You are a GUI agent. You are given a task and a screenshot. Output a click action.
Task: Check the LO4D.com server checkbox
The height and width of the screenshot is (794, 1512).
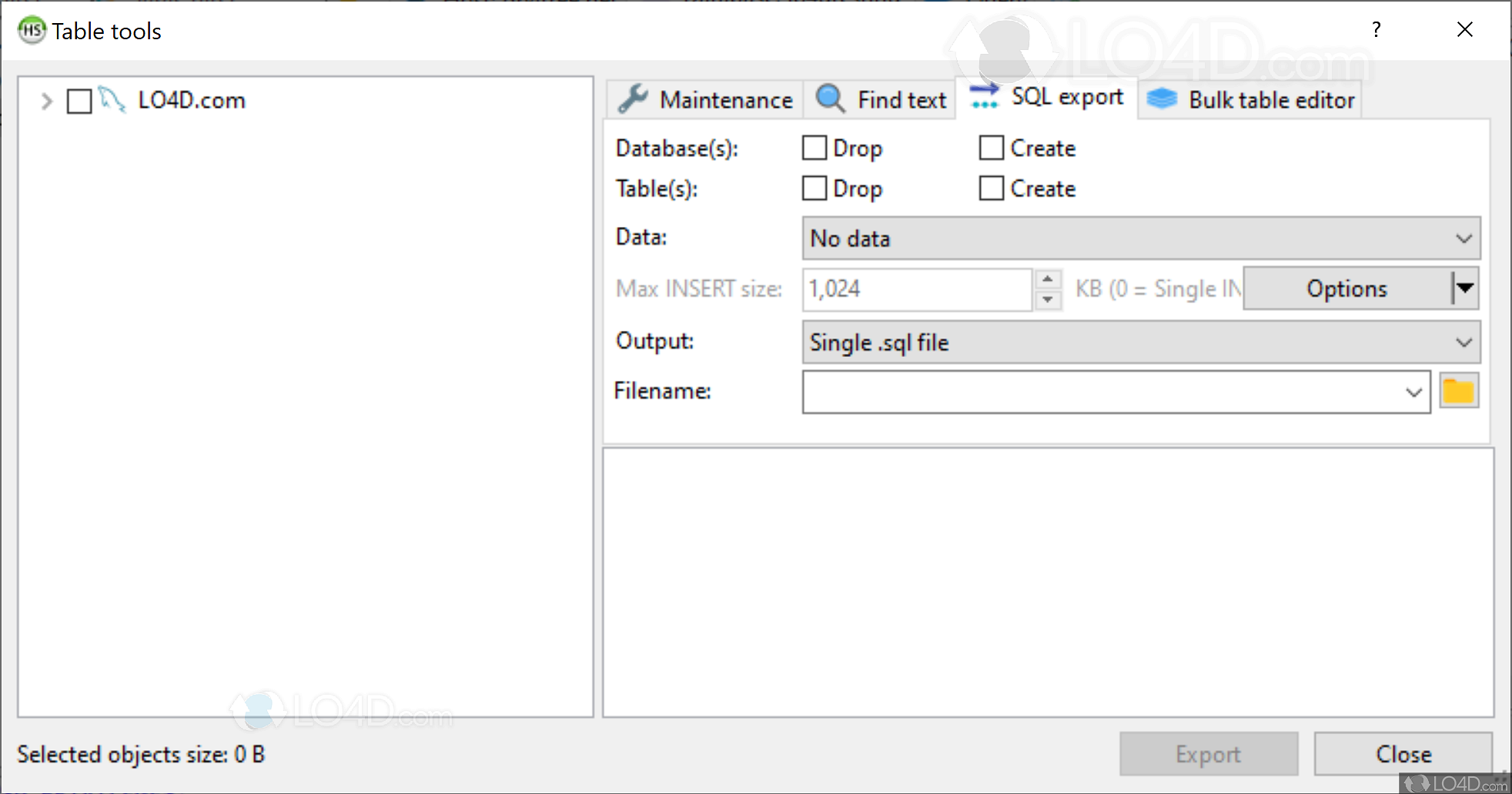pos(78,101)
